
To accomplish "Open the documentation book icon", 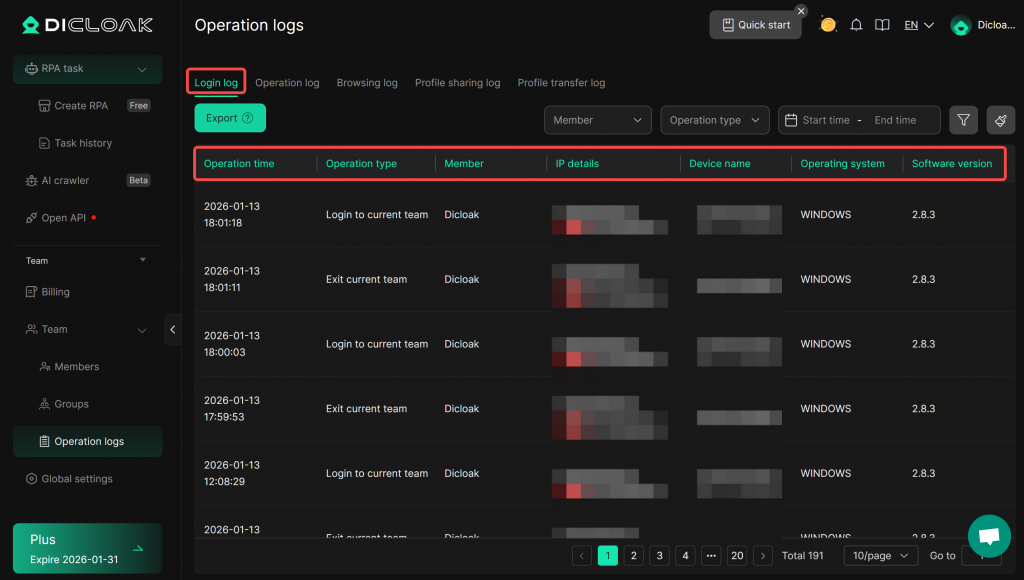I will [x=882, y=25].
